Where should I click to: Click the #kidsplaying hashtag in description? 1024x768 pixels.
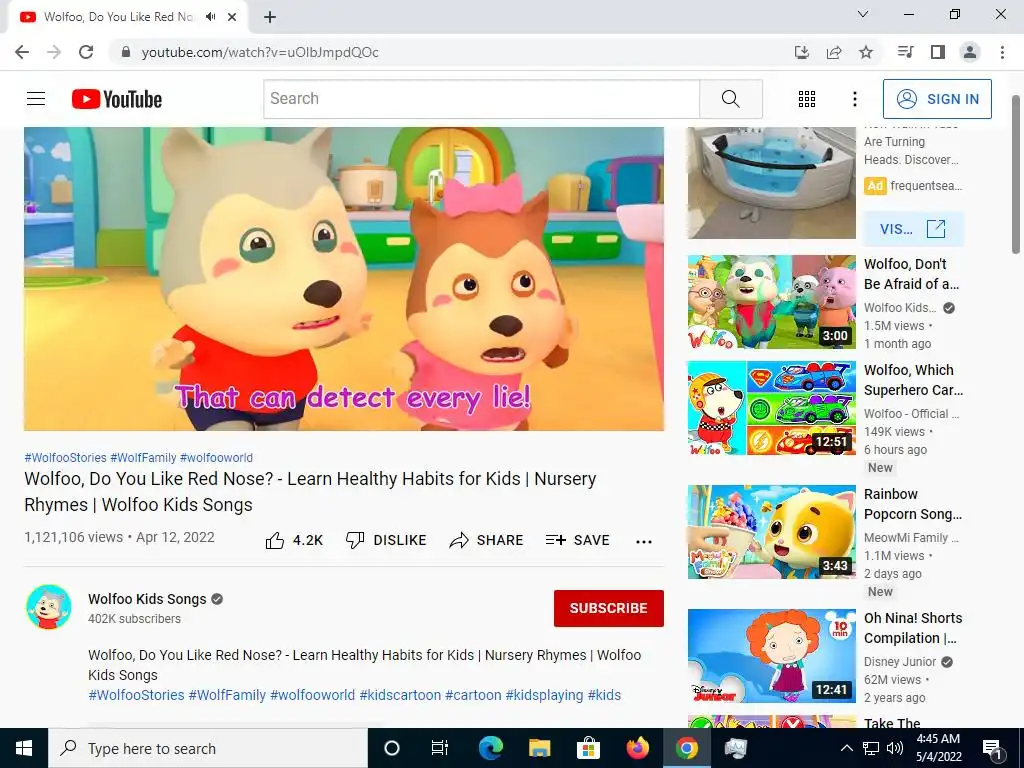(544, 695)
